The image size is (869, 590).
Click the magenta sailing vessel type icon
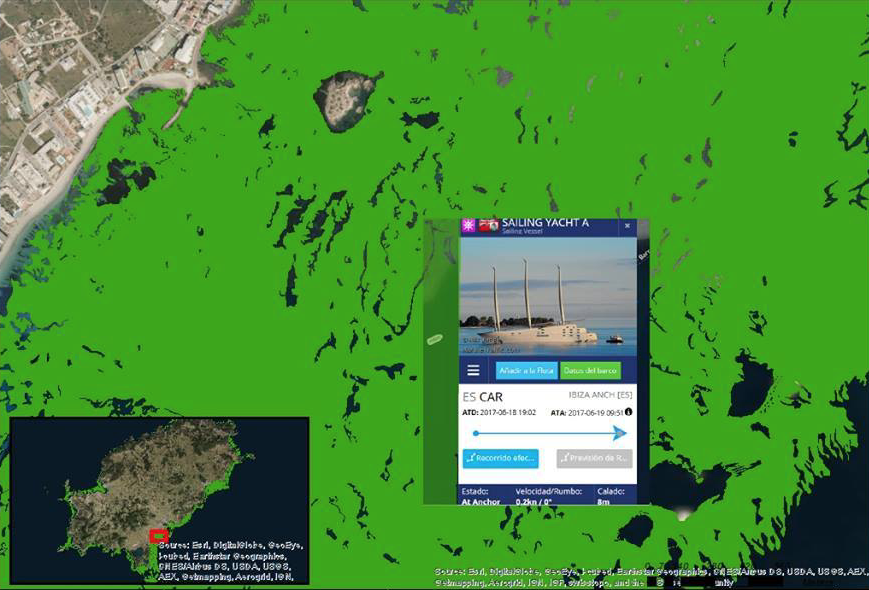pyautogui.click(x=467, y=225)
